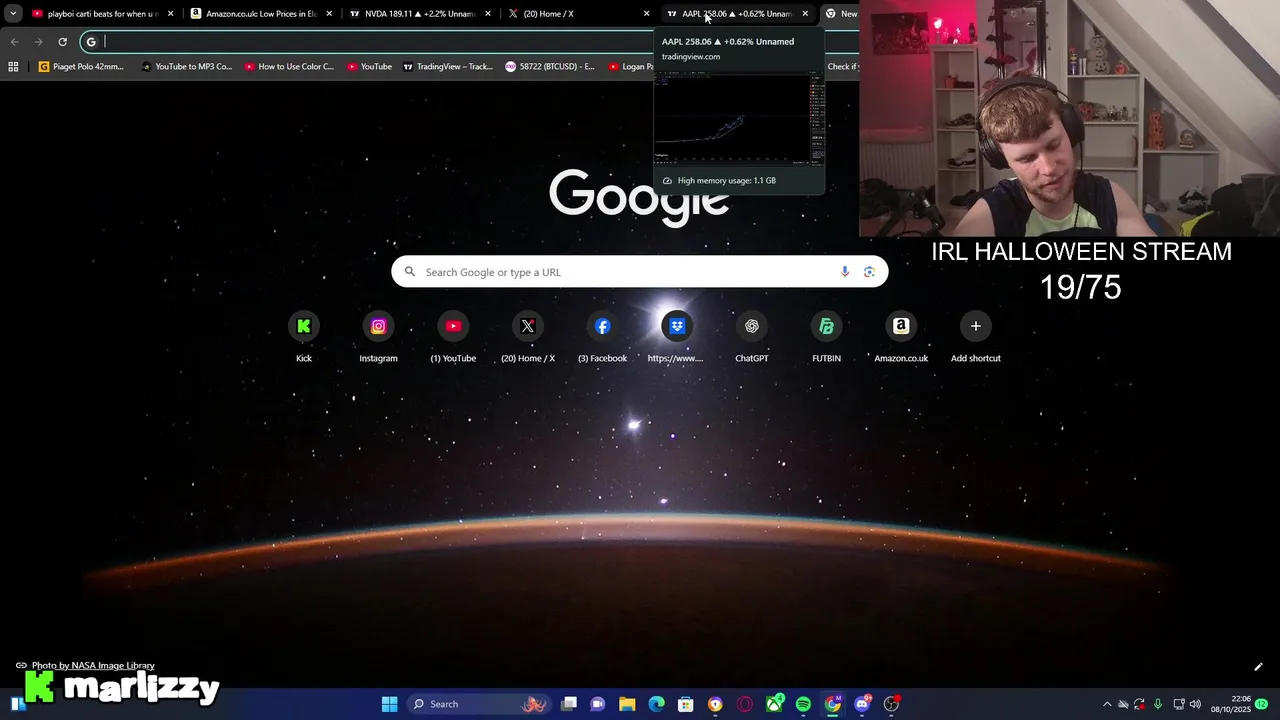The height and width of the screenshot is (720, 1280).
Task: Click the Google search box
Action: 639,272
